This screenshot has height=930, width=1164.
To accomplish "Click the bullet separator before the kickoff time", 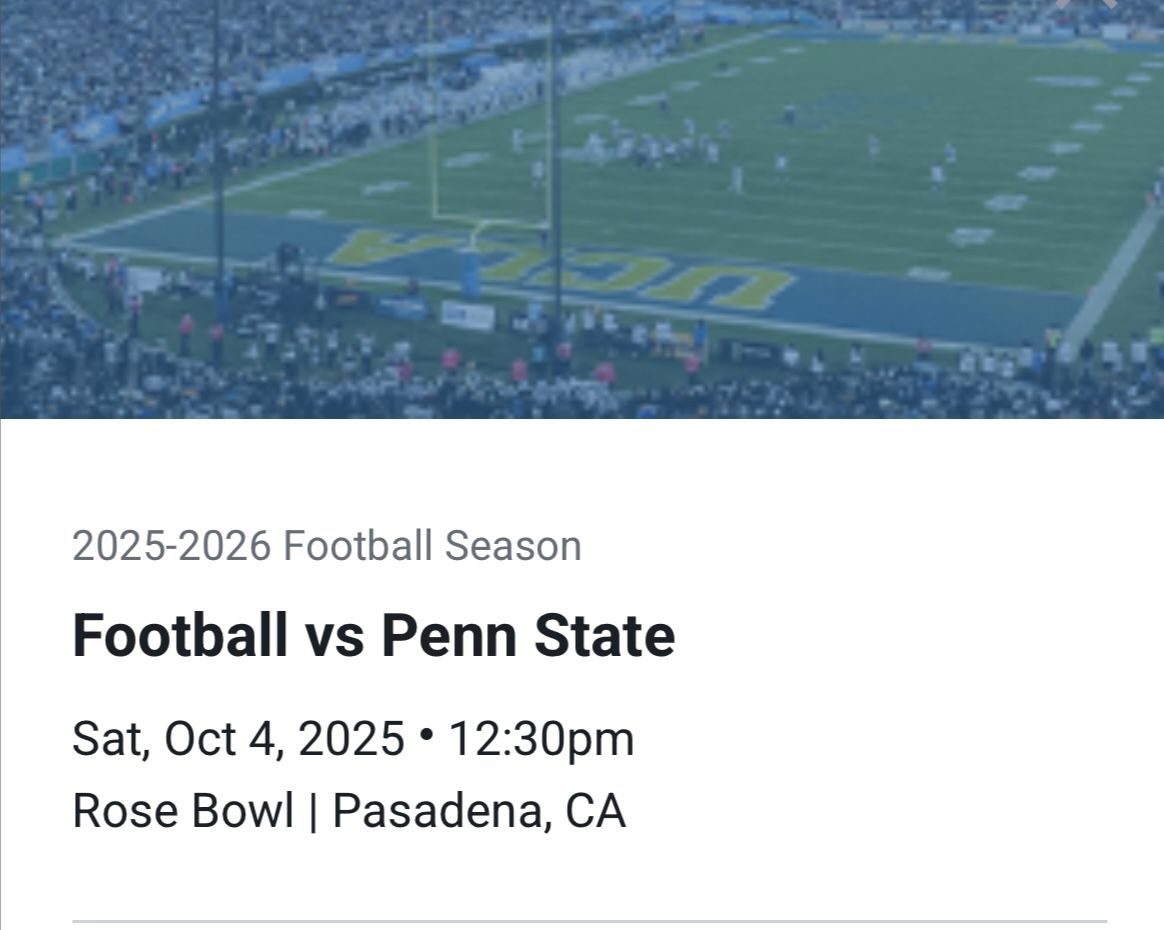I will (x=427, y=736).
